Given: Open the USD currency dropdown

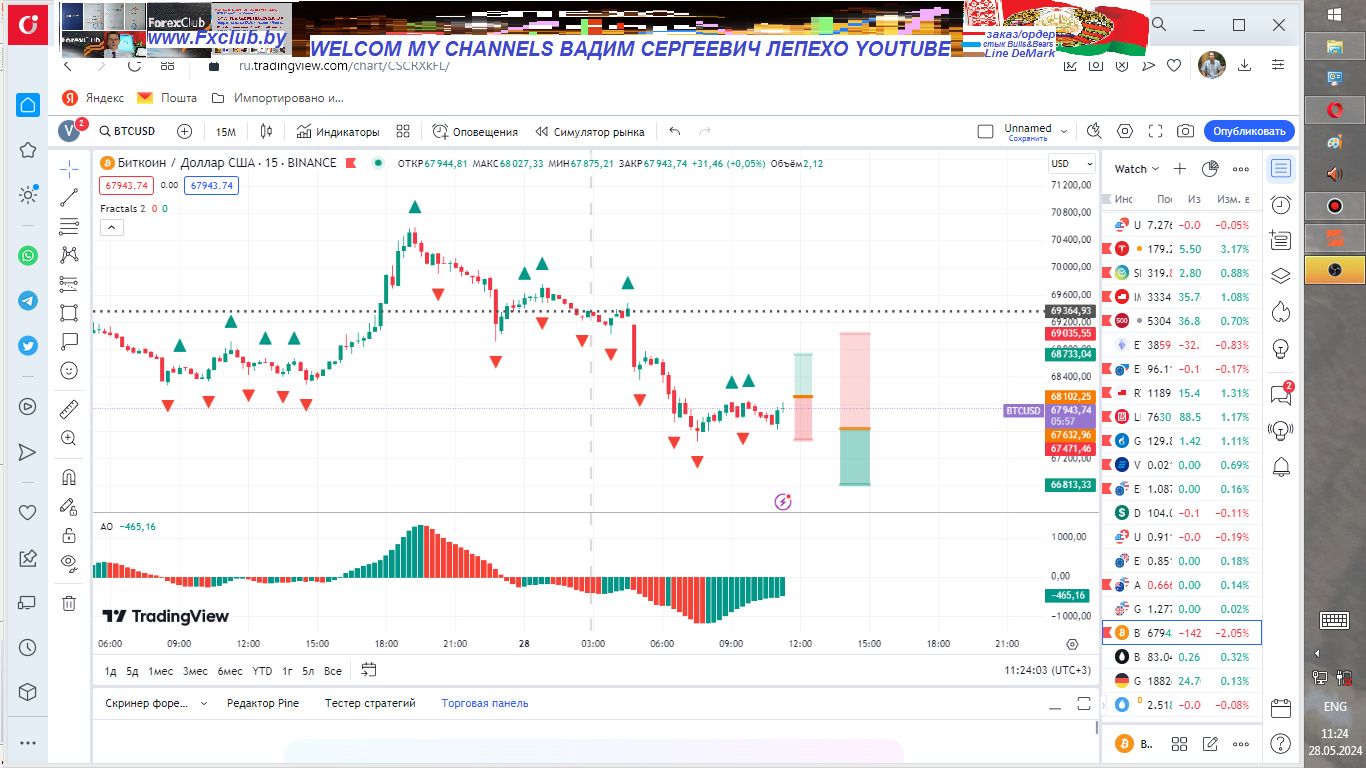Looking at the screenshot, I should (x=1071, y=163).
